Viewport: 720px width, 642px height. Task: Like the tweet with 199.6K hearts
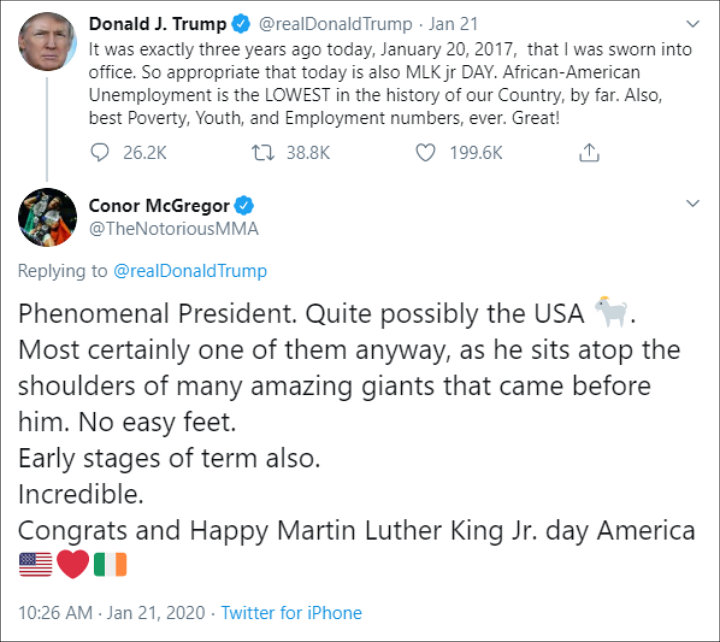[425, 152]
